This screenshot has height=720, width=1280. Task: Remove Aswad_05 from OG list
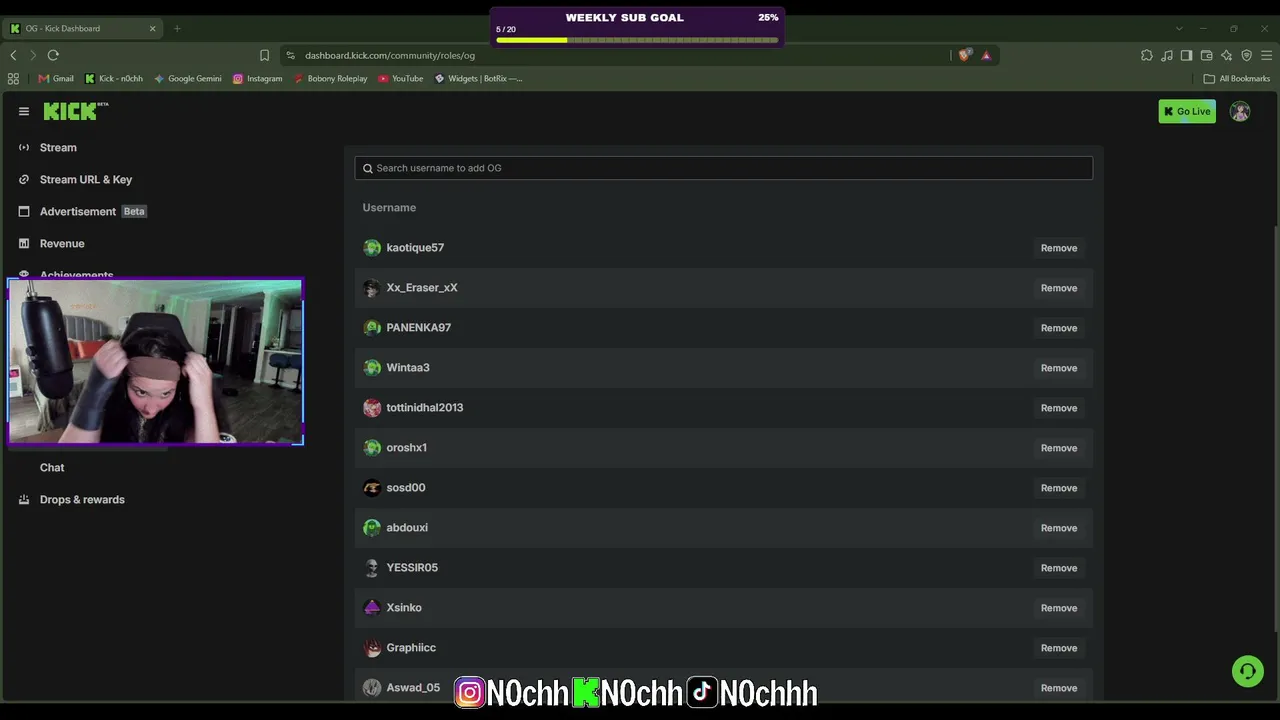point(1059,688)
